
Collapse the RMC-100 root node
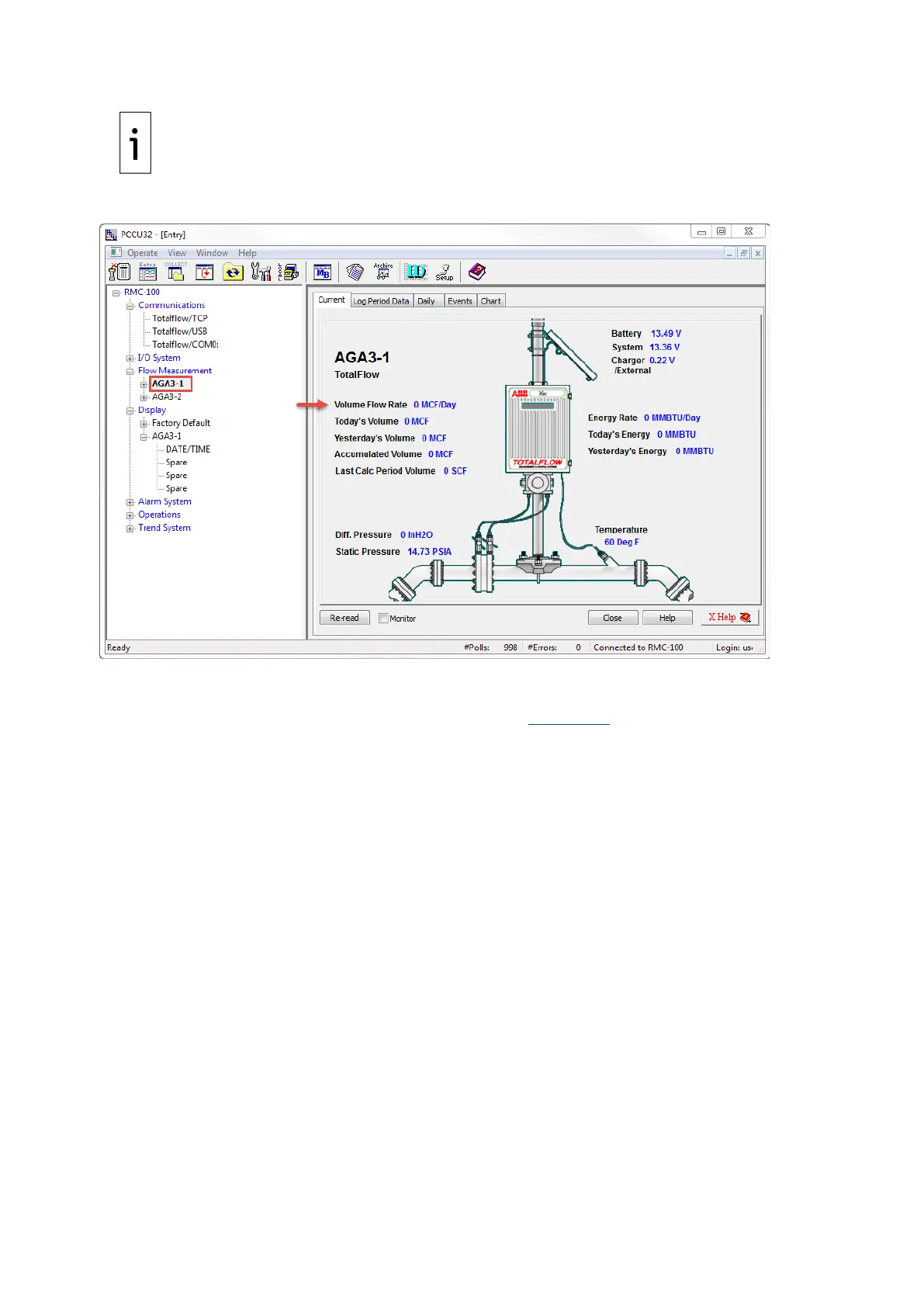coord(116,293)
